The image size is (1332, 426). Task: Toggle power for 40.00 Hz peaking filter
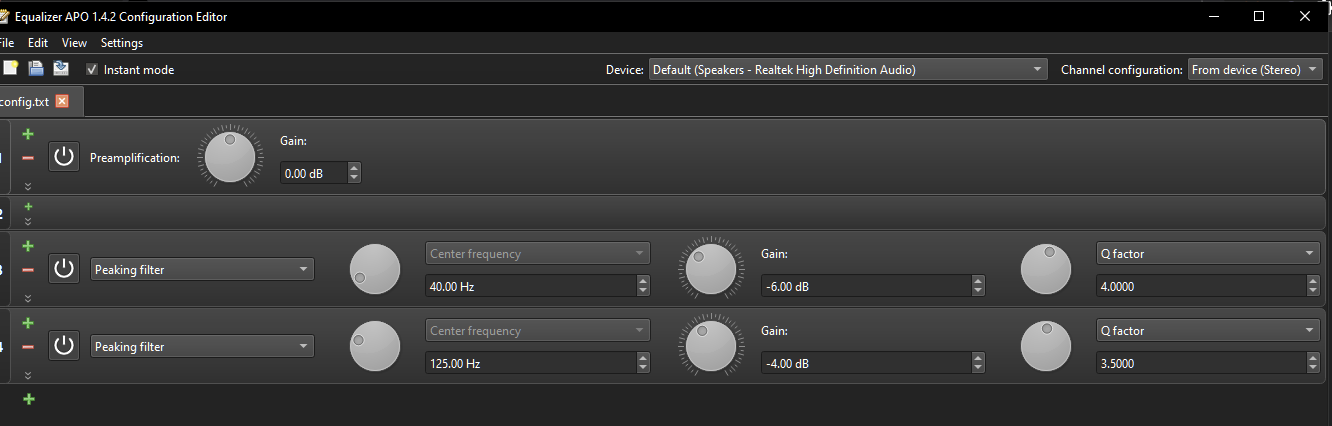(64, 269)
